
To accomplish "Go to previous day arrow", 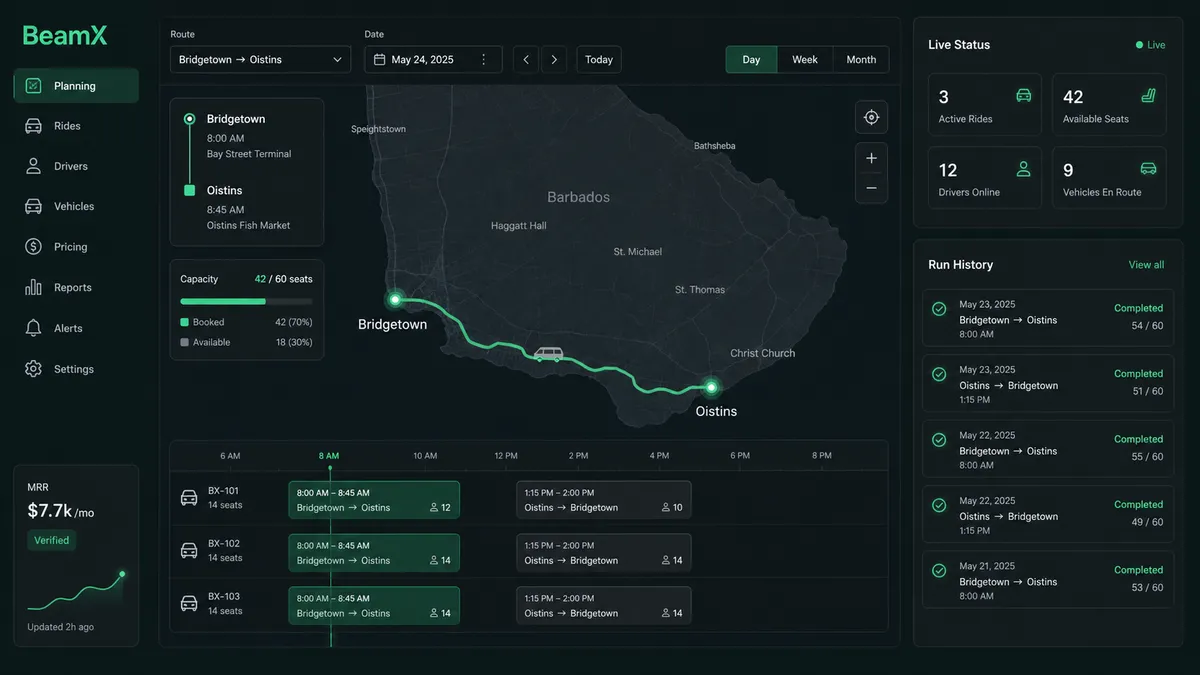I will click(526, 59).
